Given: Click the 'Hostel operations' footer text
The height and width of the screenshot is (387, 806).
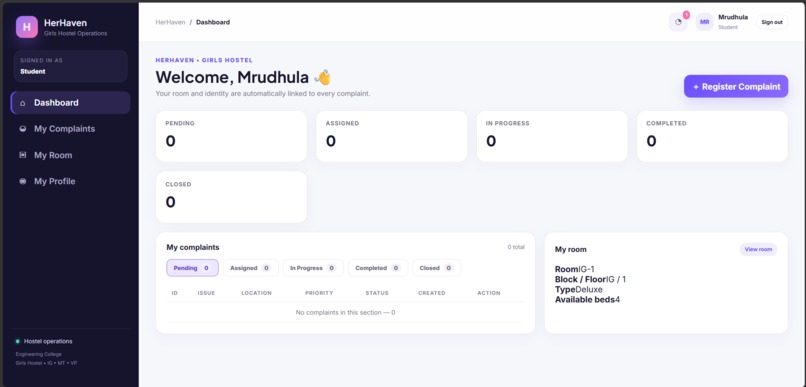Looking at the screenshot, I should click(x=48, y=341).
